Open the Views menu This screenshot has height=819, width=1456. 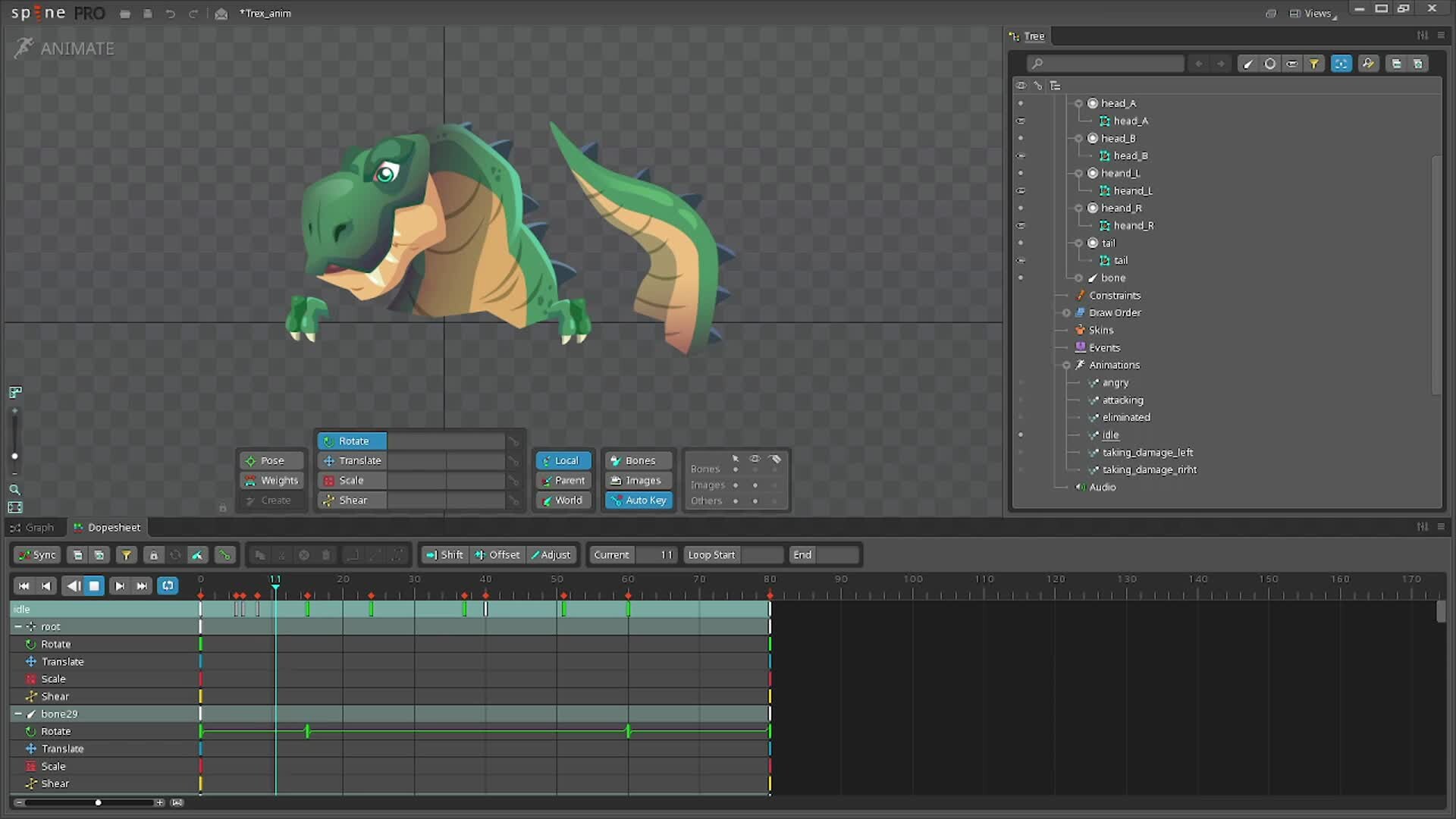(x=1316, y=12)
